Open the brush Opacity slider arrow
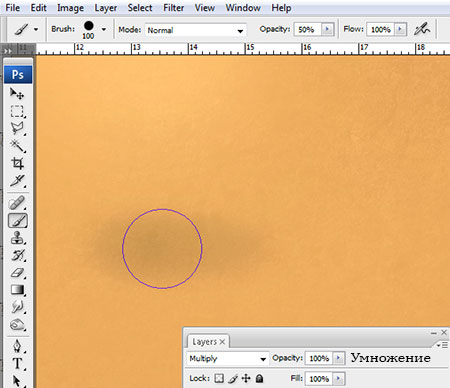 point(327,29)
